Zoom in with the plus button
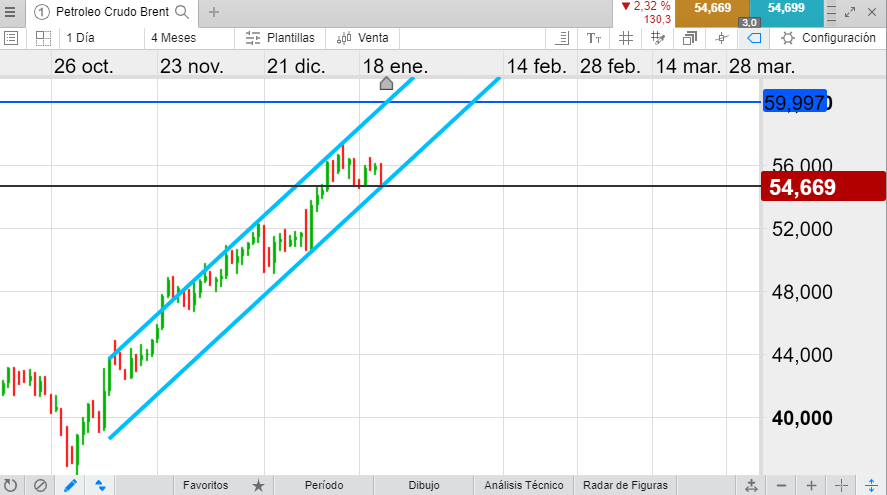 (x=811, y=485)
